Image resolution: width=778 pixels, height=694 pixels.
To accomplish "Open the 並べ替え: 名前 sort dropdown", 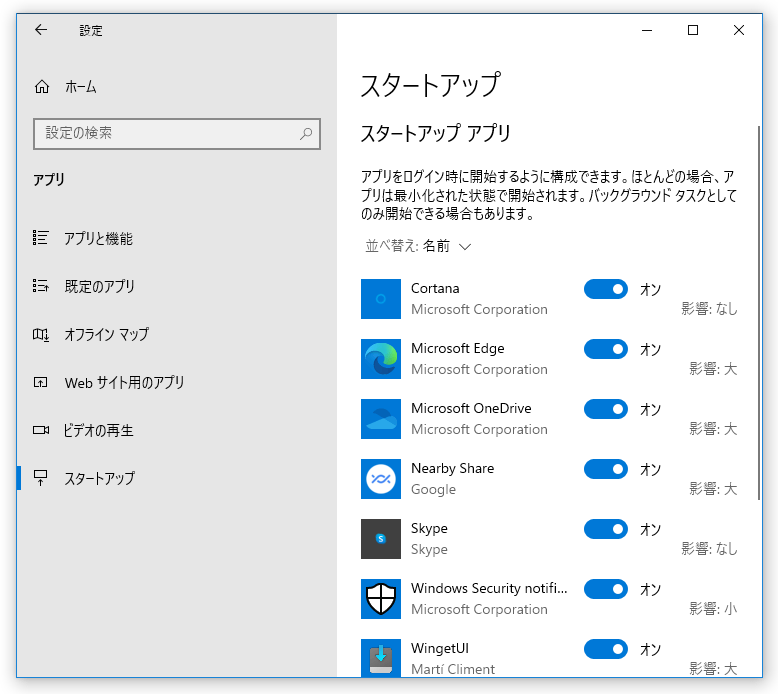I will [418, 246].
